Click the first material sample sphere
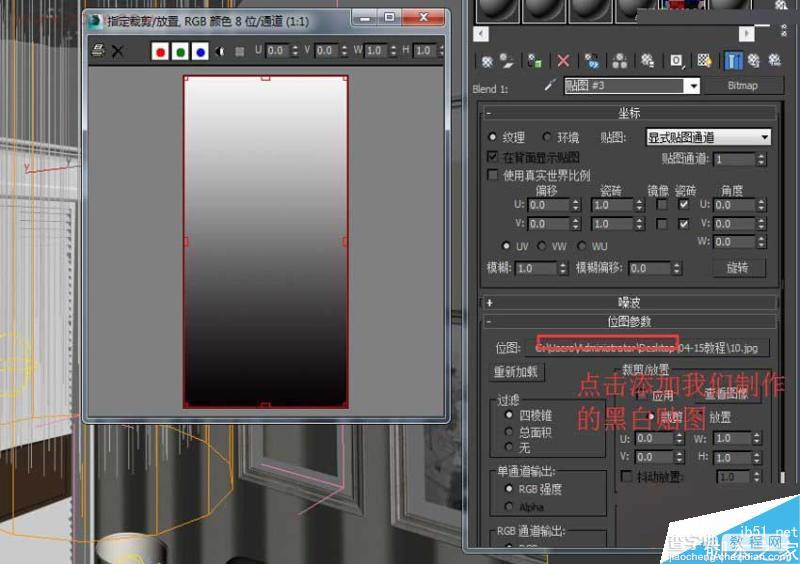 point(497,10)
